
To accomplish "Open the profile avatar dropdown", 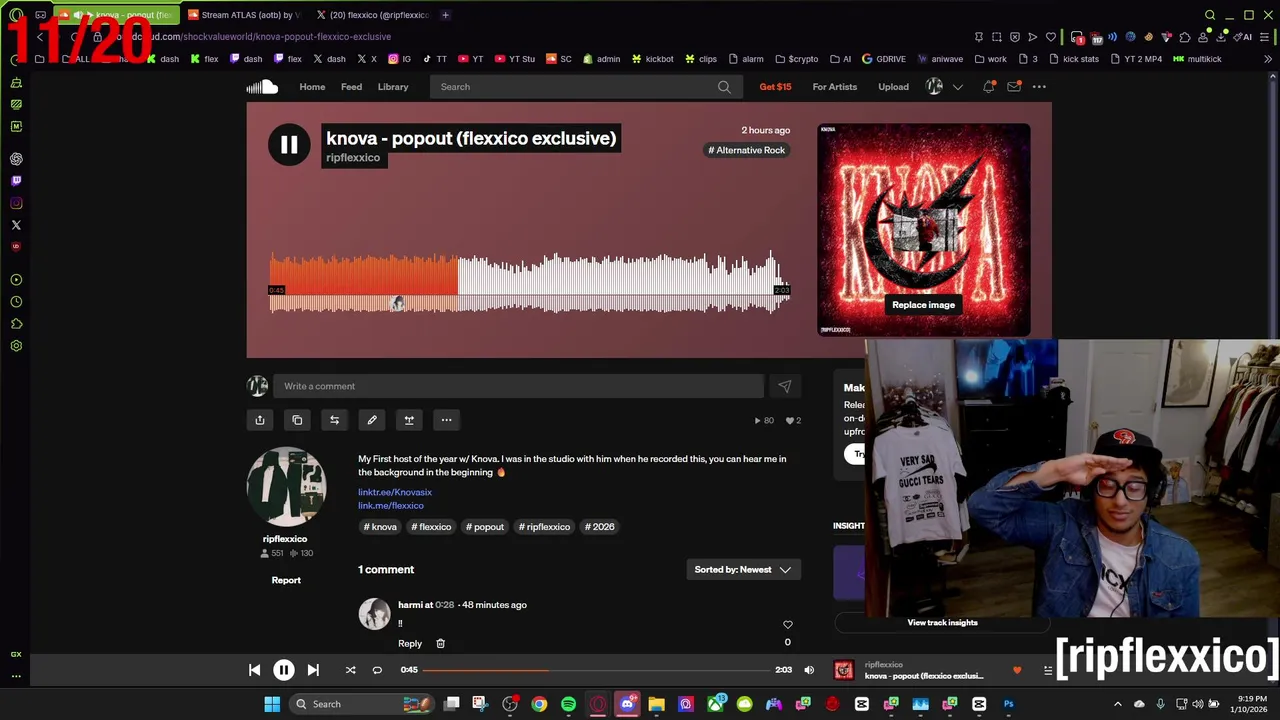I will click(x=945, y=87).
